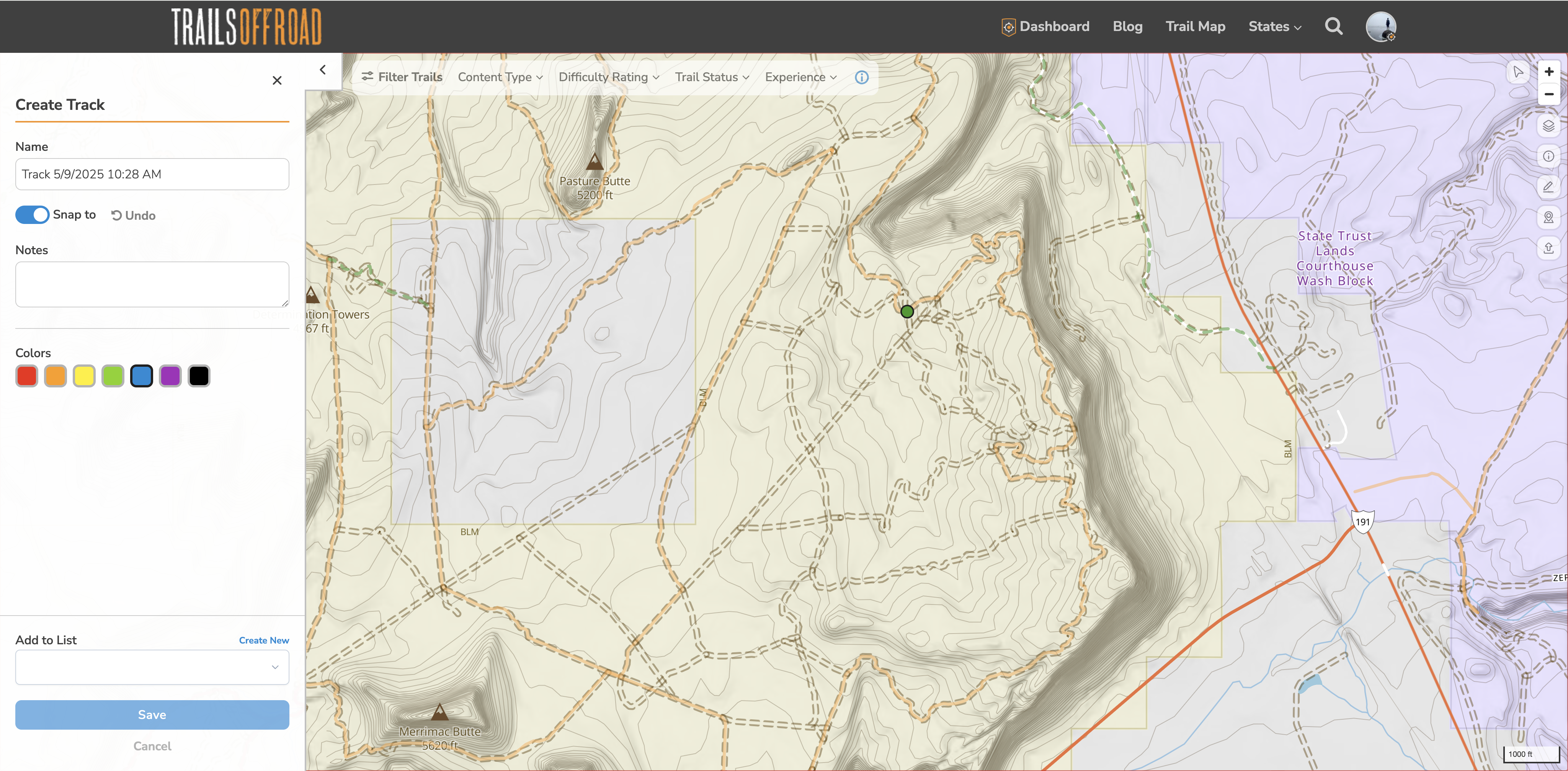The height and width of the screenshot is (771, 1568).
Task: Open the Difficulty Rating dropdown
Action: point(609,77)
